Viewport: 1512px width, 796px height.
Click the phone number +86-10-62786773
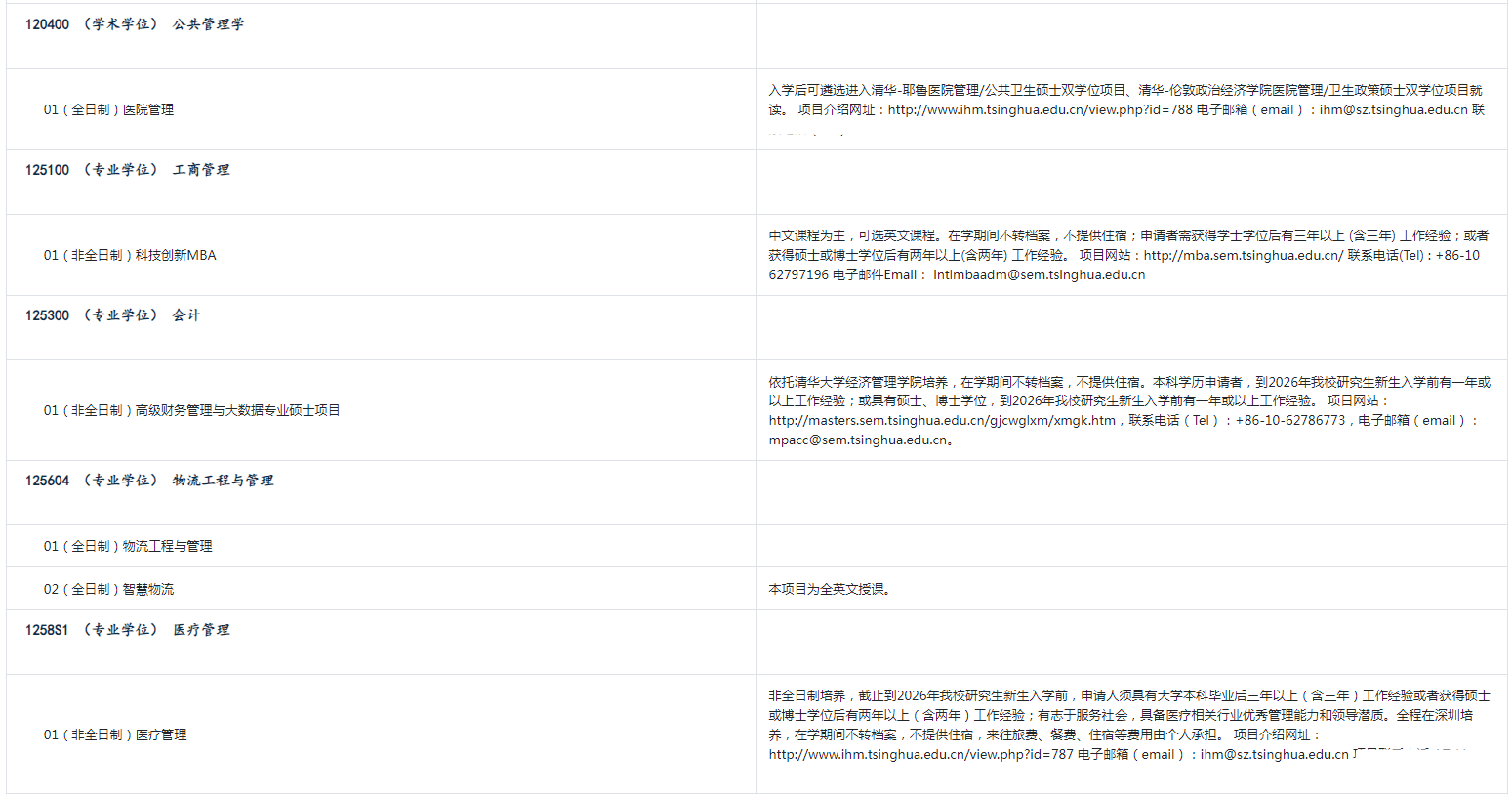click(x=1289, y=420)
